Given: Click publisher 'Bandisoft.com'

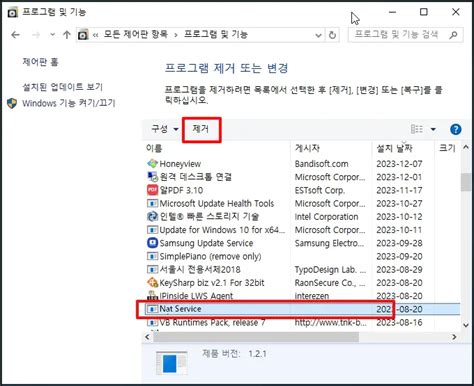Looking at the screenshot, I should point(321,164).
